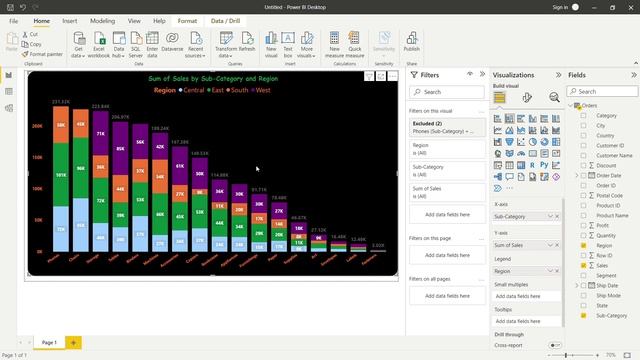The width and height of the screenshot is (640, 360).
Task: Remove Sub-Category from X-axis
Action: [557, 216]
